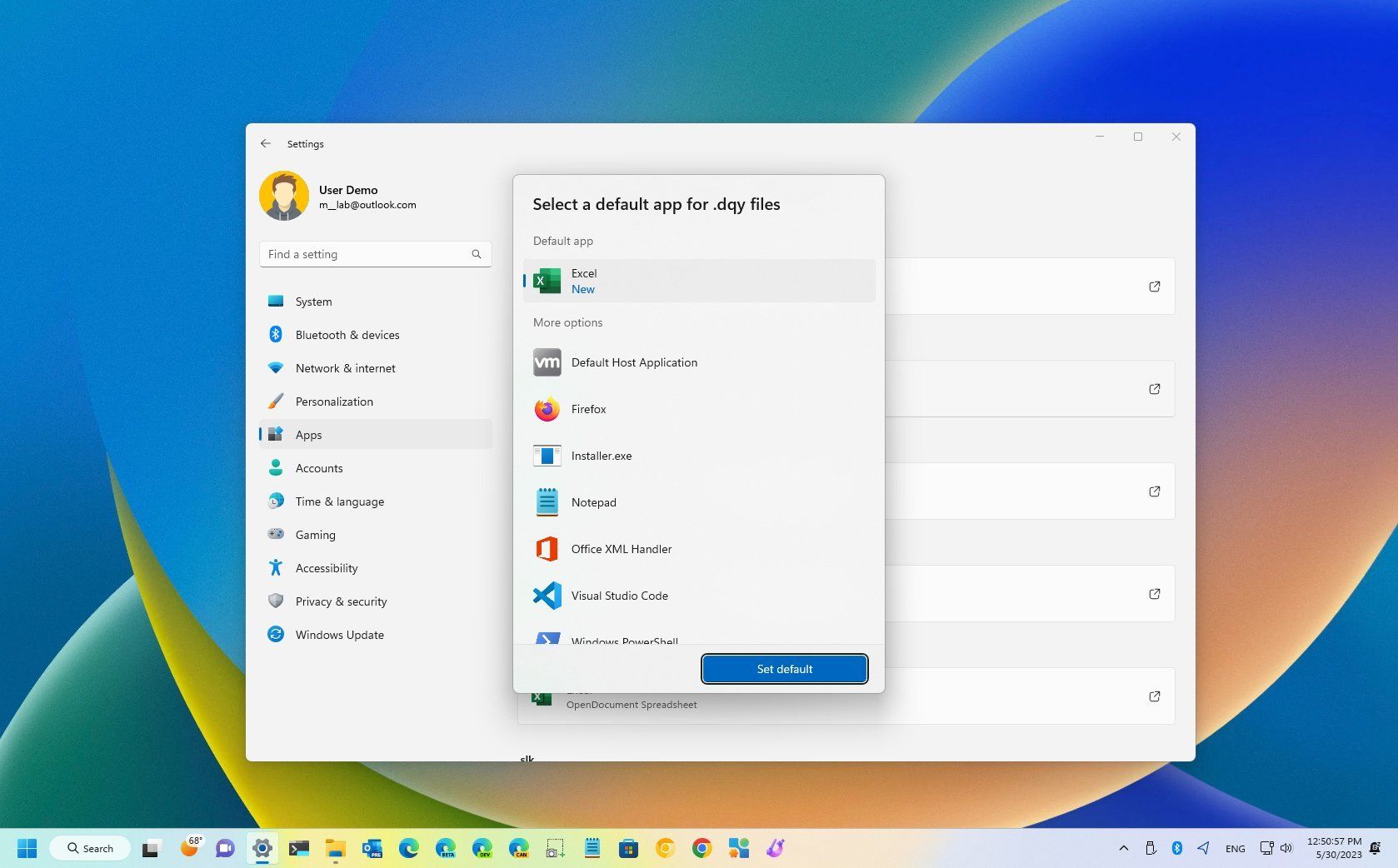Image resolution: width=1398 pixels, height=868 pixels.
Task: Click the Set default button
Action: (783, 669)
